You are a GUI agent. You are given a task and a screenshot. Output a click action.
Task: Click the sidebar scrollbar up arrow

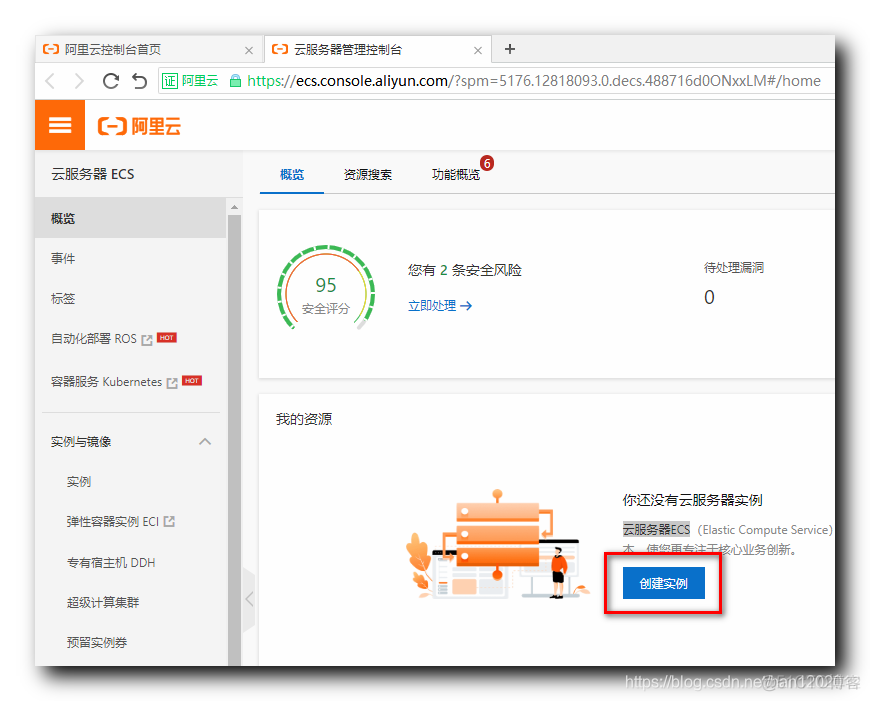(x=234, y=207)
